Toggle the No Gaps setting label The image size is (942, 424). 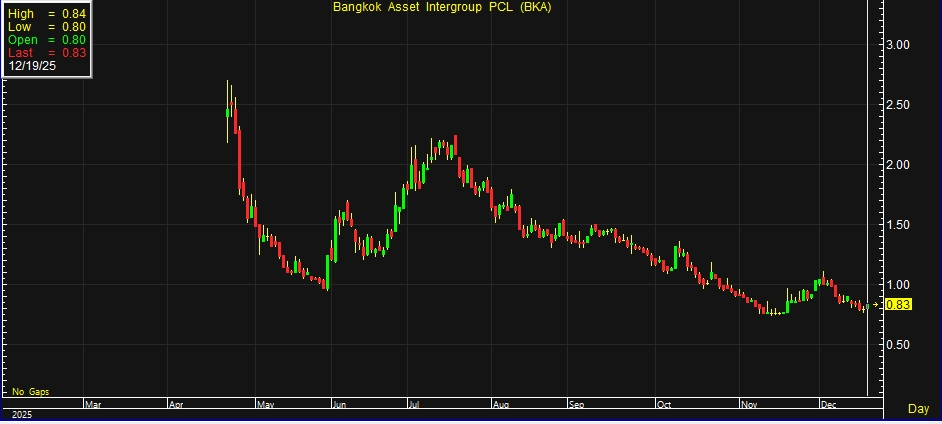[x=31, y=391]
